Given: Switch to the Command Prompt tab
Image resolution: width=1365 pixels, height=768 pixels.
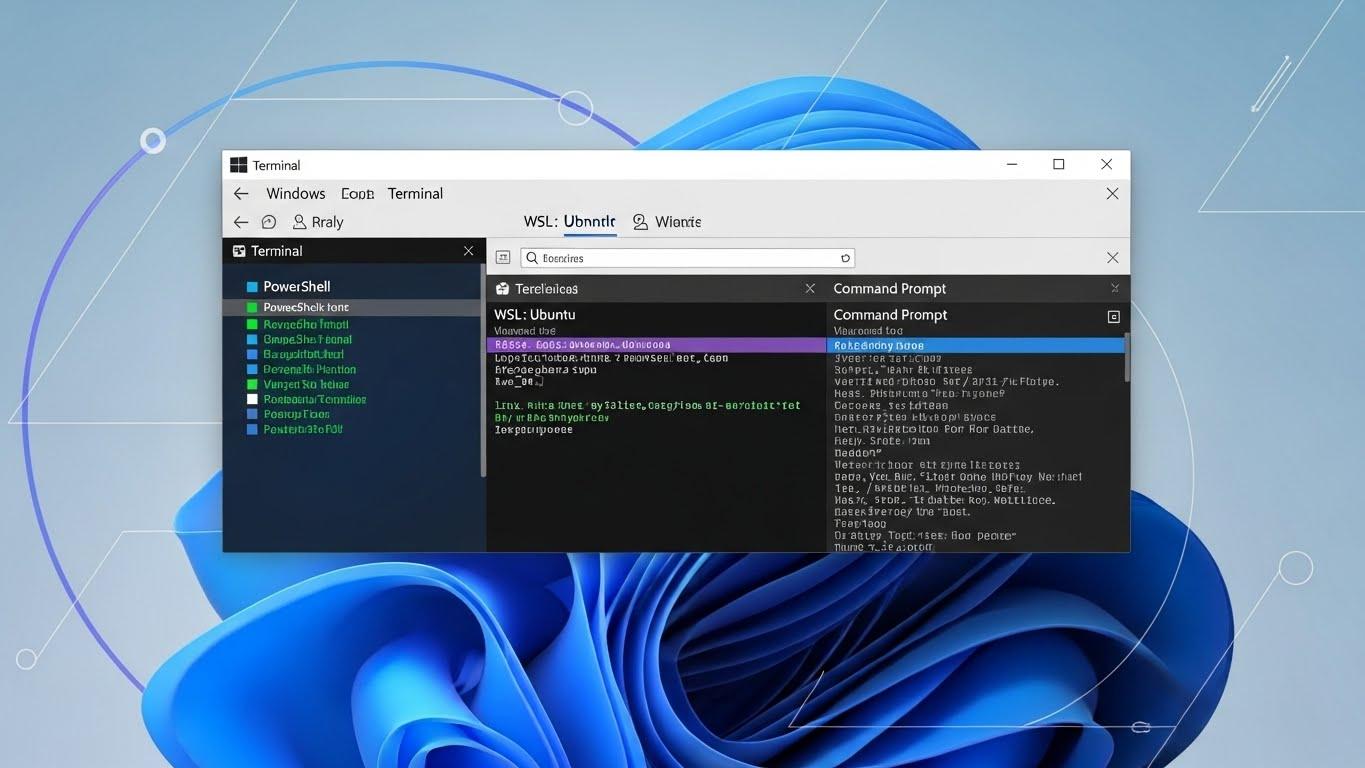Looking at the screenshot, I should coord(889,288).
